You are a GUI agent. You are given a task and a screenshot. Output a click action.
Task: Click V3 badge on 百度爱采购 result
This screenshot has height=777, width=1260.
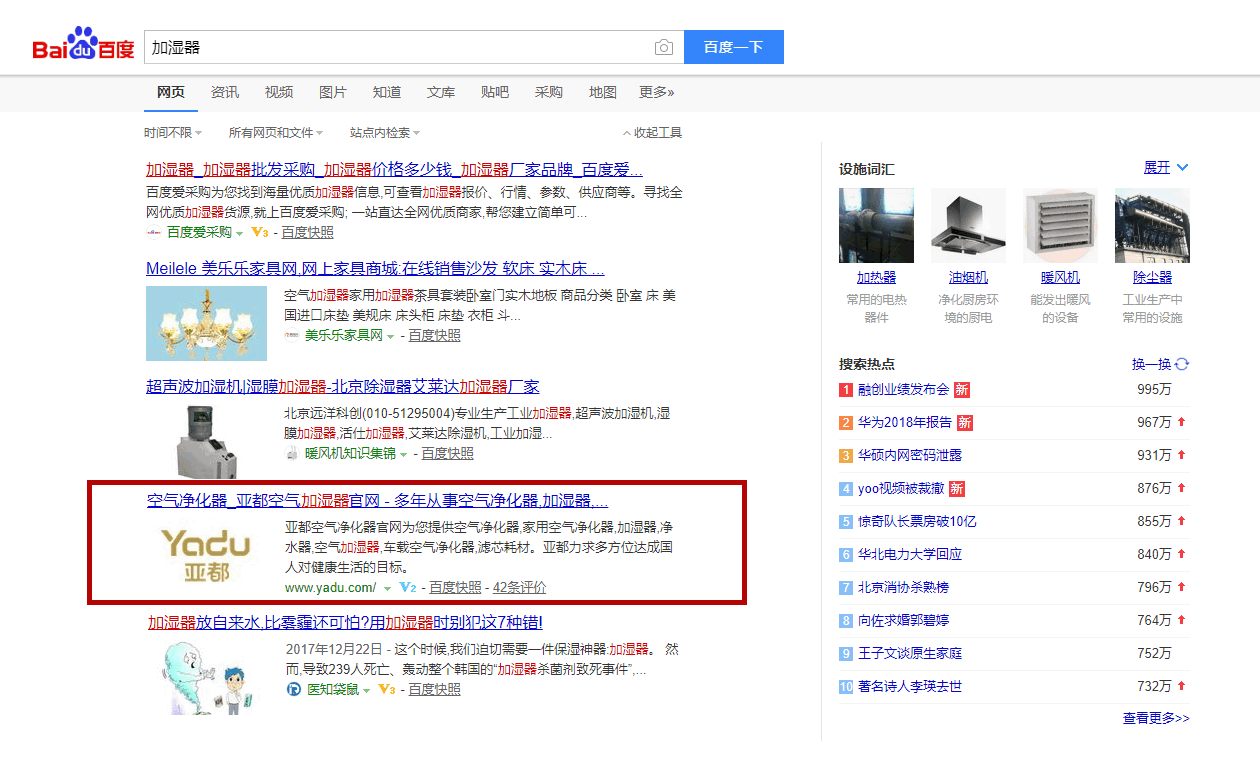click(260, 232)
